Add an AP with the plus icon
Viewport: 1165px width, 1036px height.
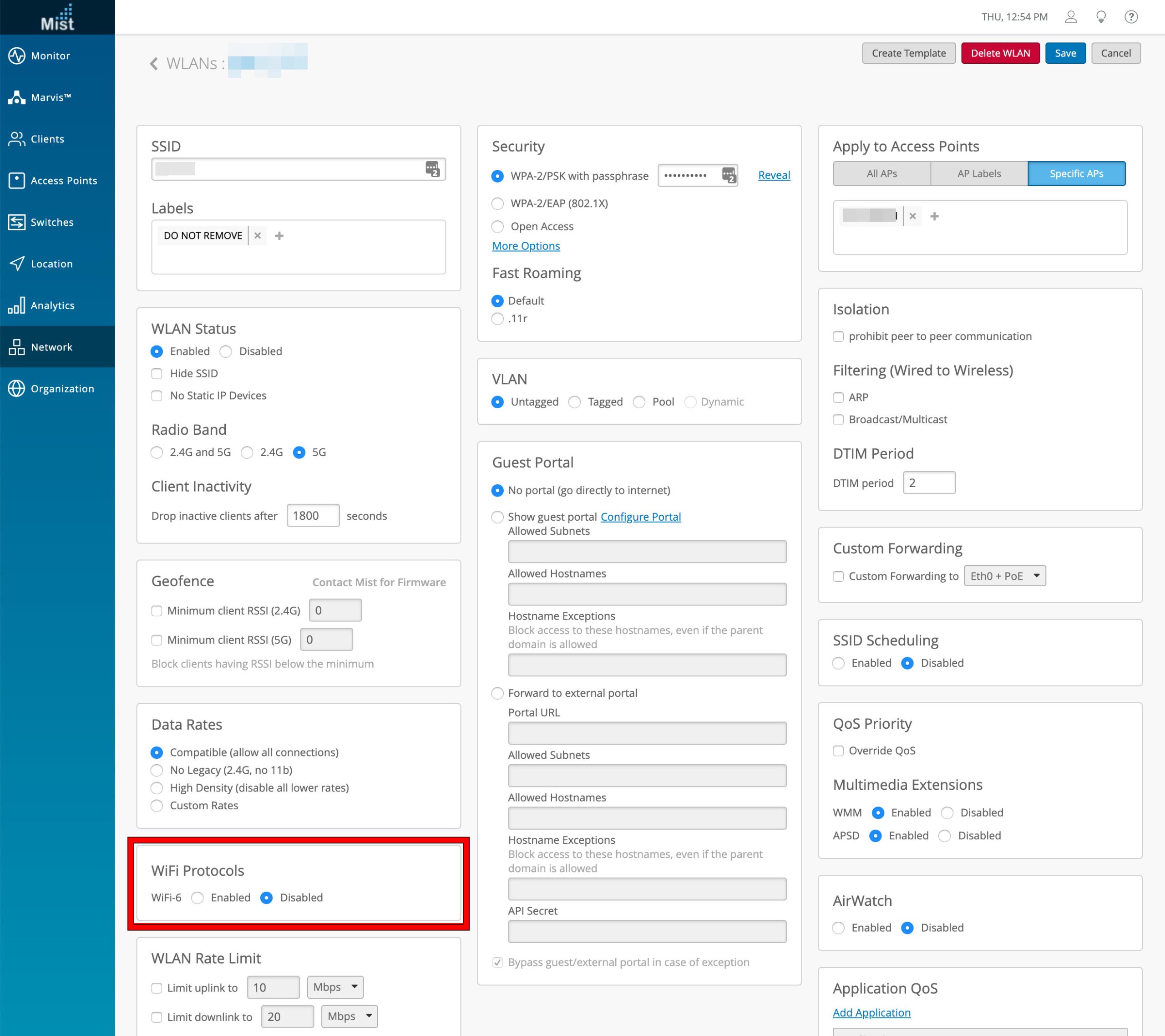click(x=935, y=217)
